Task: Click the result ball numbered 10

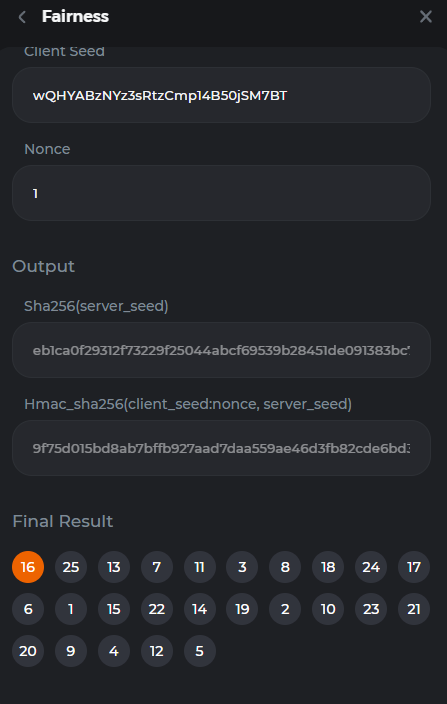Action: pos(328,609)
